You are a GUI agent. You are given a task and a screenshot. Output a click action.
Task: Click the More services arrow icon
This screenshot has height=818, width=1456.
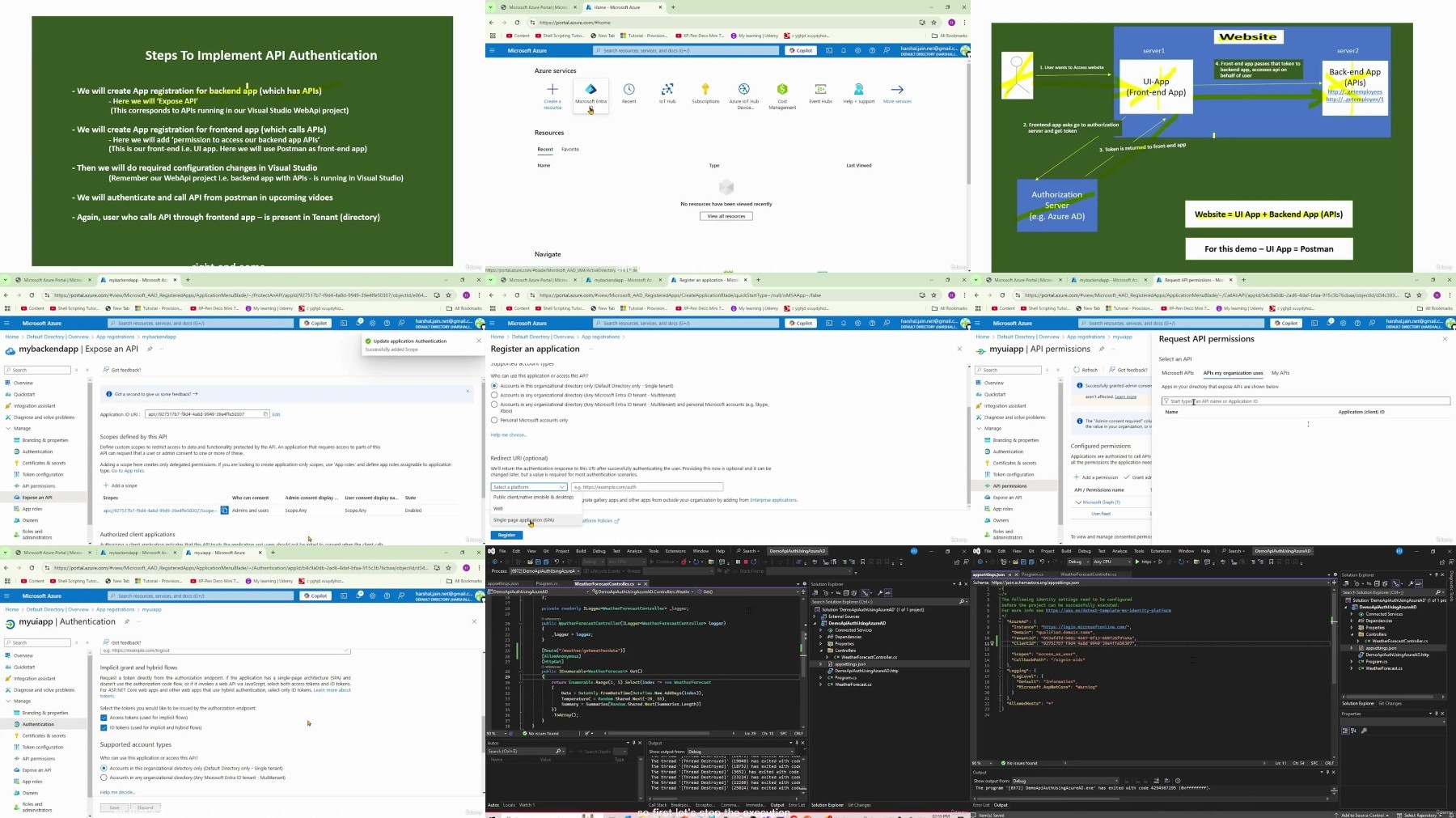[x=897, y=89]
